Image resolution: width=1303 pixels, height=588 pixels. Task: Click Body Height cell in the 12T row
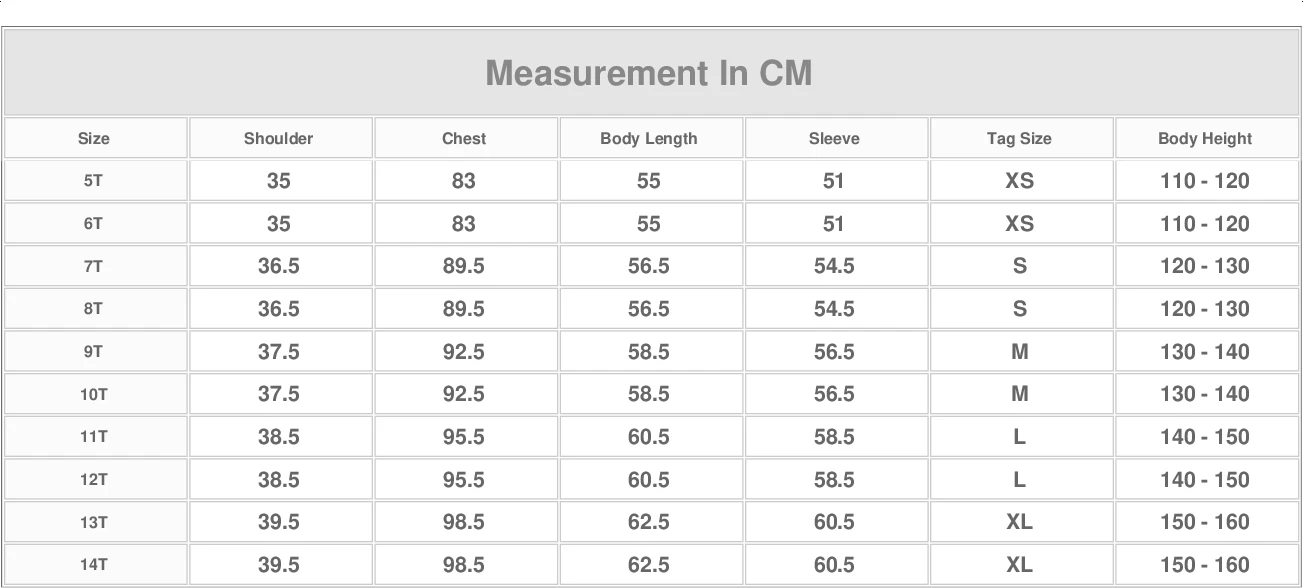tap(1205, 480)
